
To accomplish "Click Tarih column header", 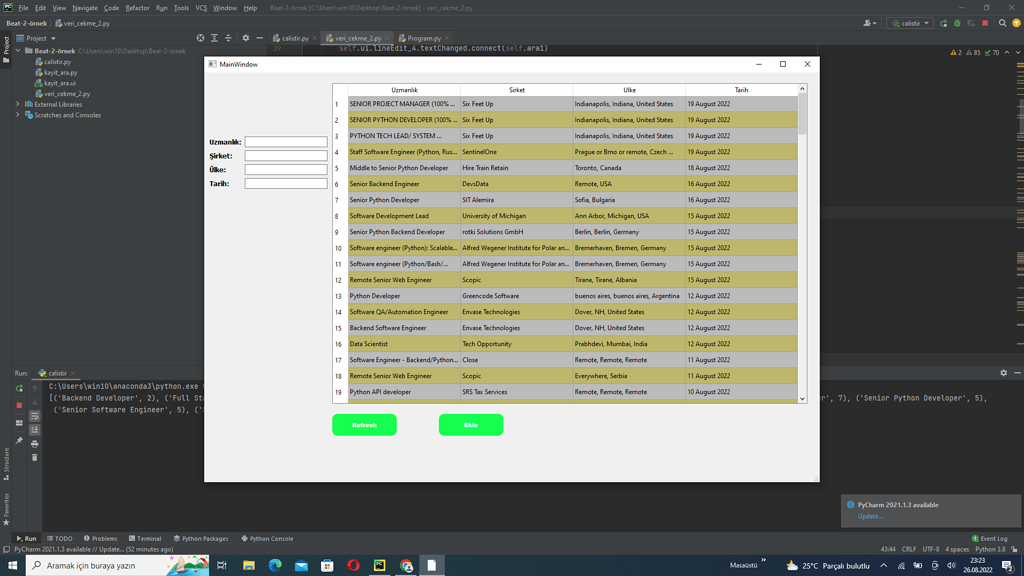I will (x=741, y=90).
